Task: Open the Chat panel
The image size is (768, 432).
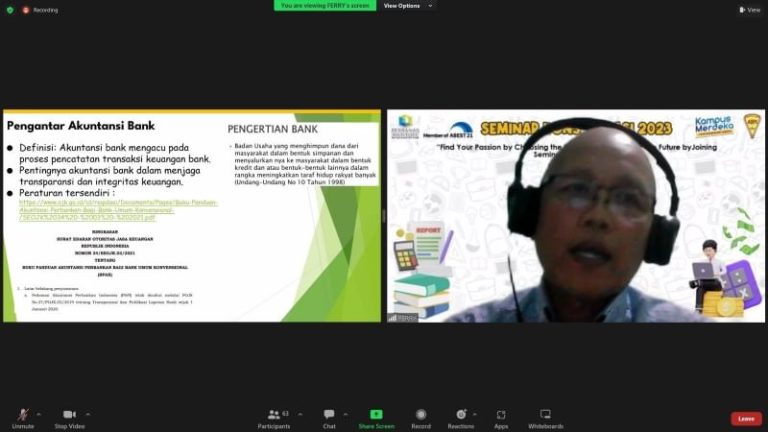Action: coord(329,419)
